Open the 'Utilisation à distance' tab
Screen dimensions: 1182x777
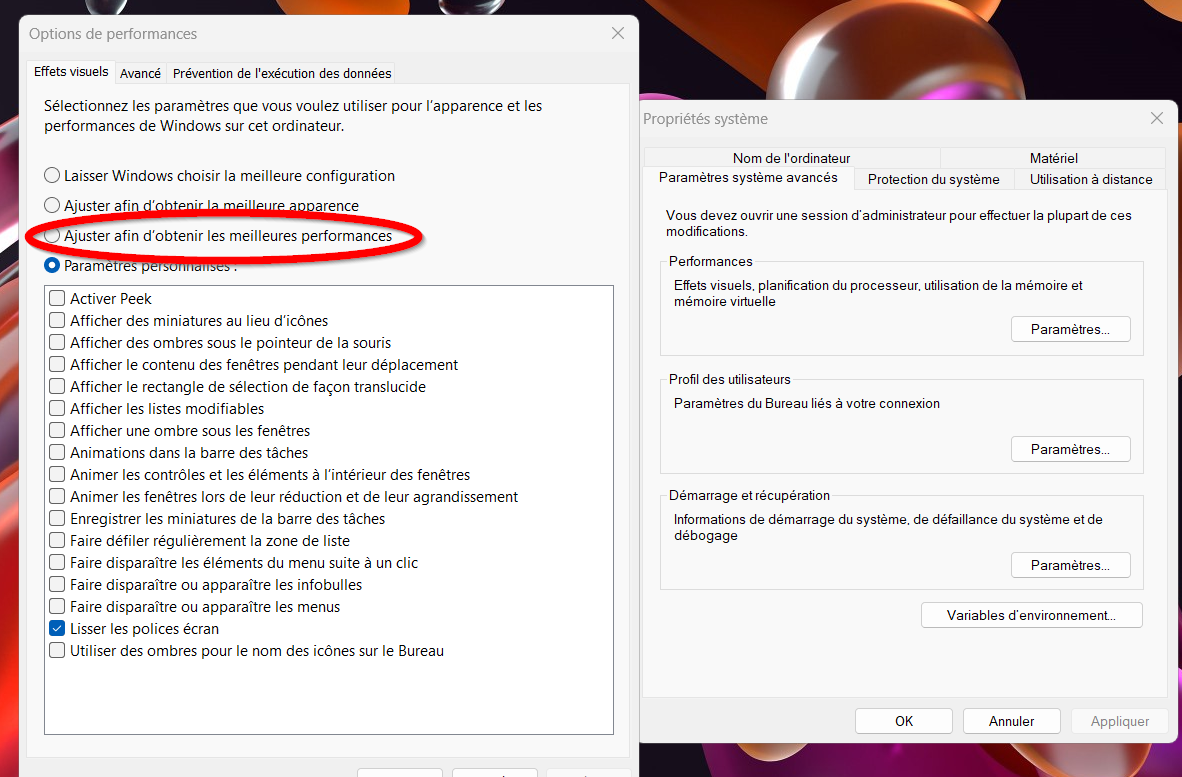(1091, 179)
